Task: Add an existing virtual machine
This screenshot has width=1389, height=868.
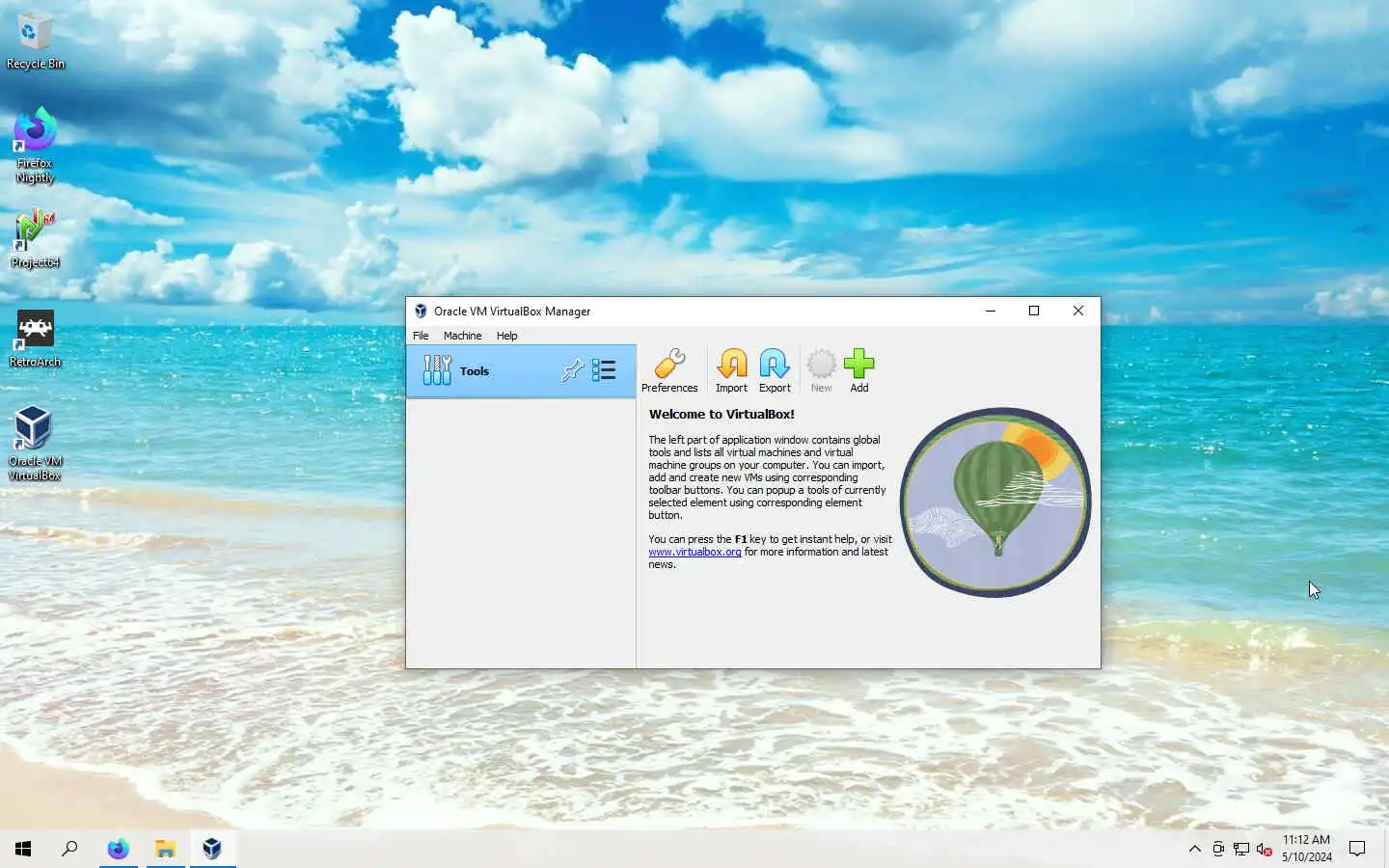Action: pos(859,371)
